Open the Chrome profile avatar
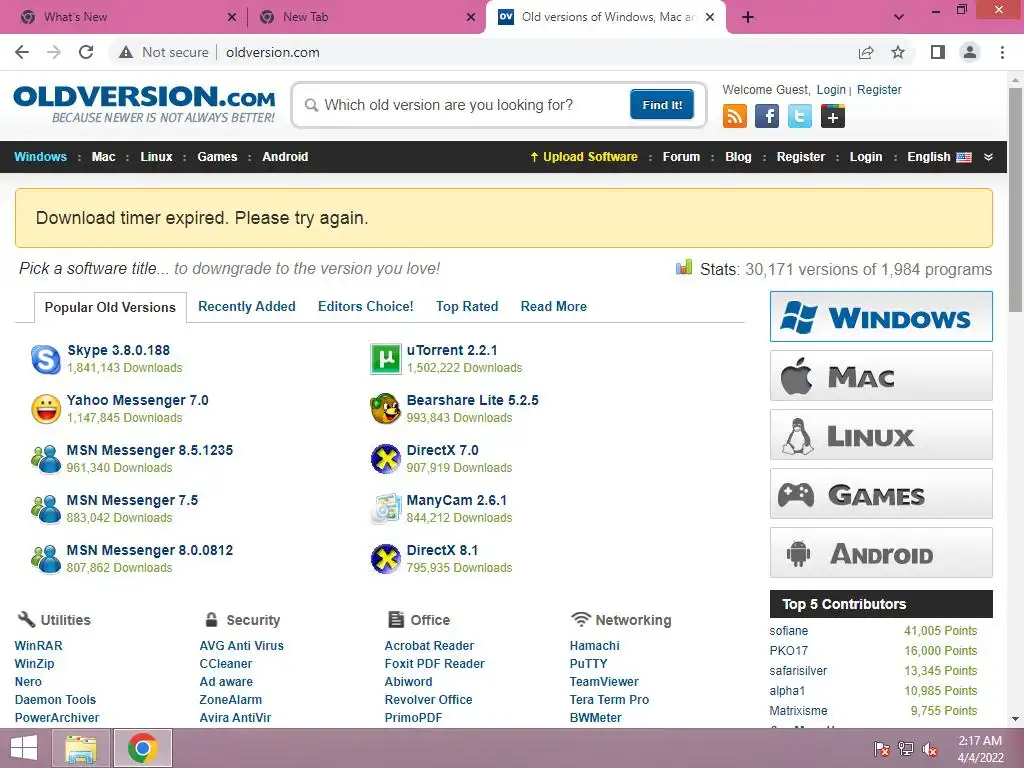The image size is (1024, 768). point(970,52)
